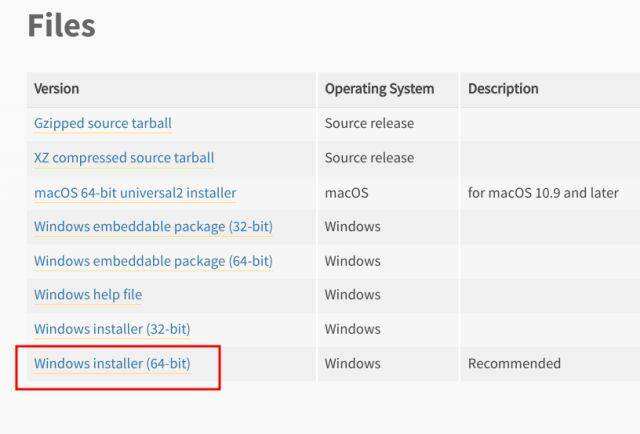The width and height of the screenshot is (640, 434).
Task: Click Windows cell in the installer (64-bit) row
Action: [352, 364]
